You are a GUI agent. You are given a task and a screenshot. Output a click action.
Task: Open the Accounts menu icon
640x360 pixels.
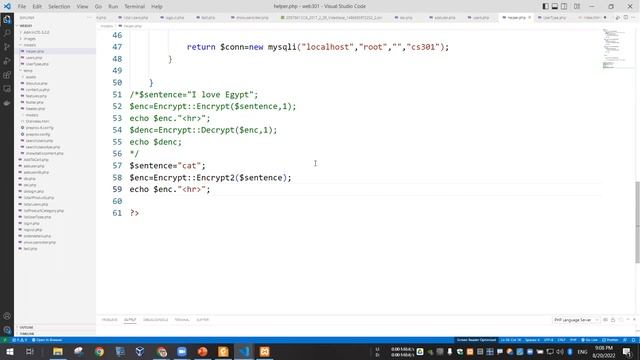(7, 316)
